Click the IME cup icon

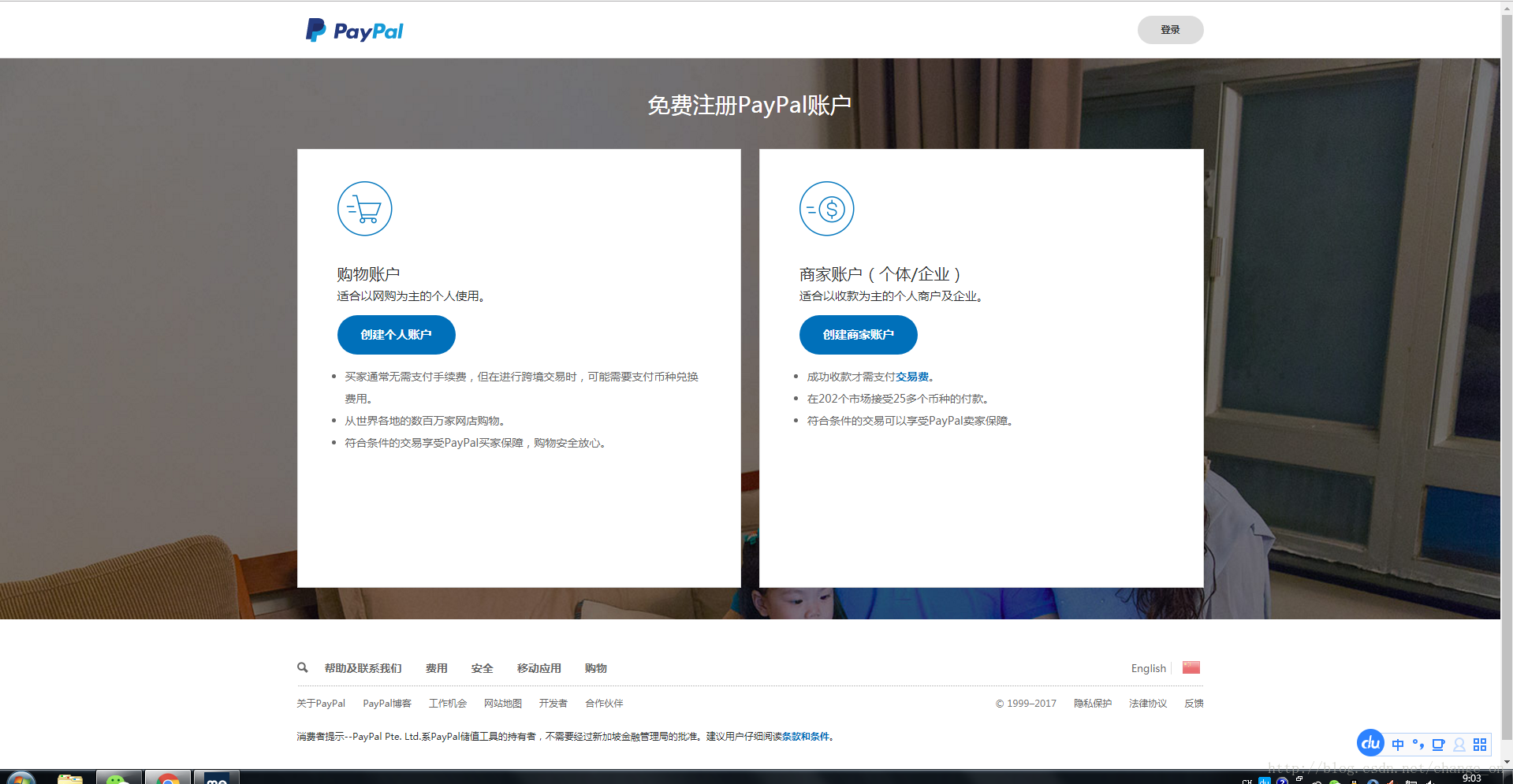coord(1438,745)
